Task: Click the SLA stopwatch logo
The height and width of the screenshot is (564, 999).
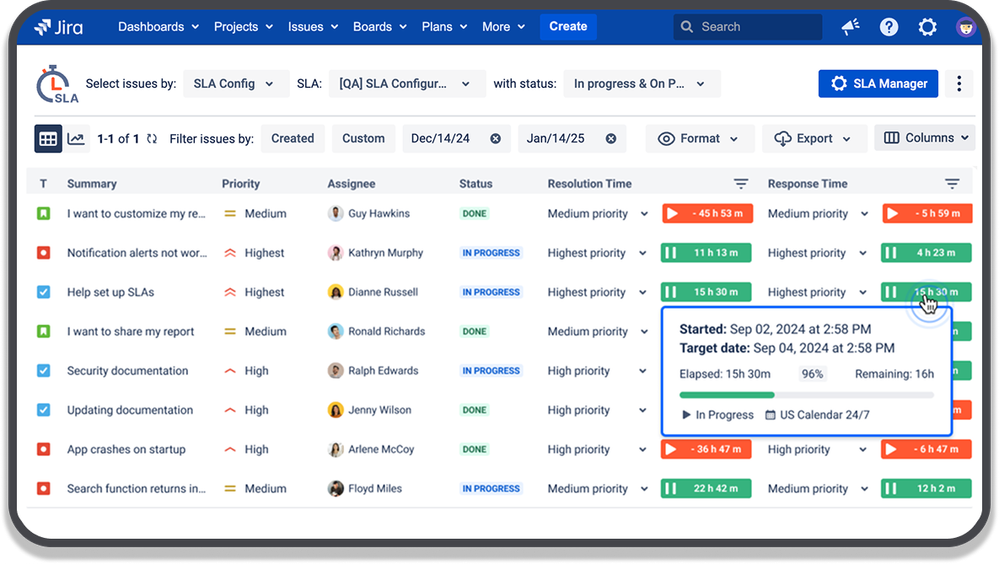Action: pyautogui.click(x=56, y=84)
